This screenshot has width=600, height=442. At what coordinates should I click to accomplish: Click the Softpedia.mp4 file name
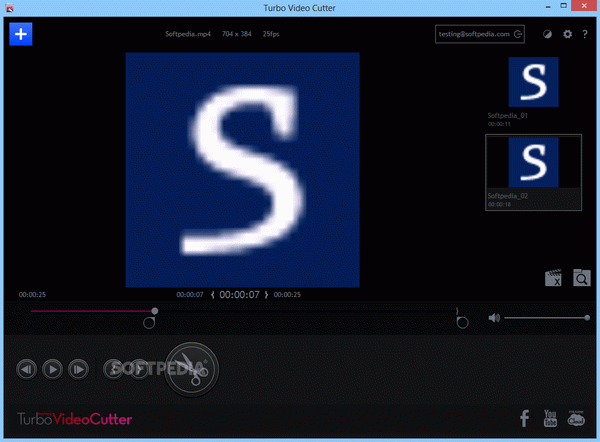tap(188, 34)
